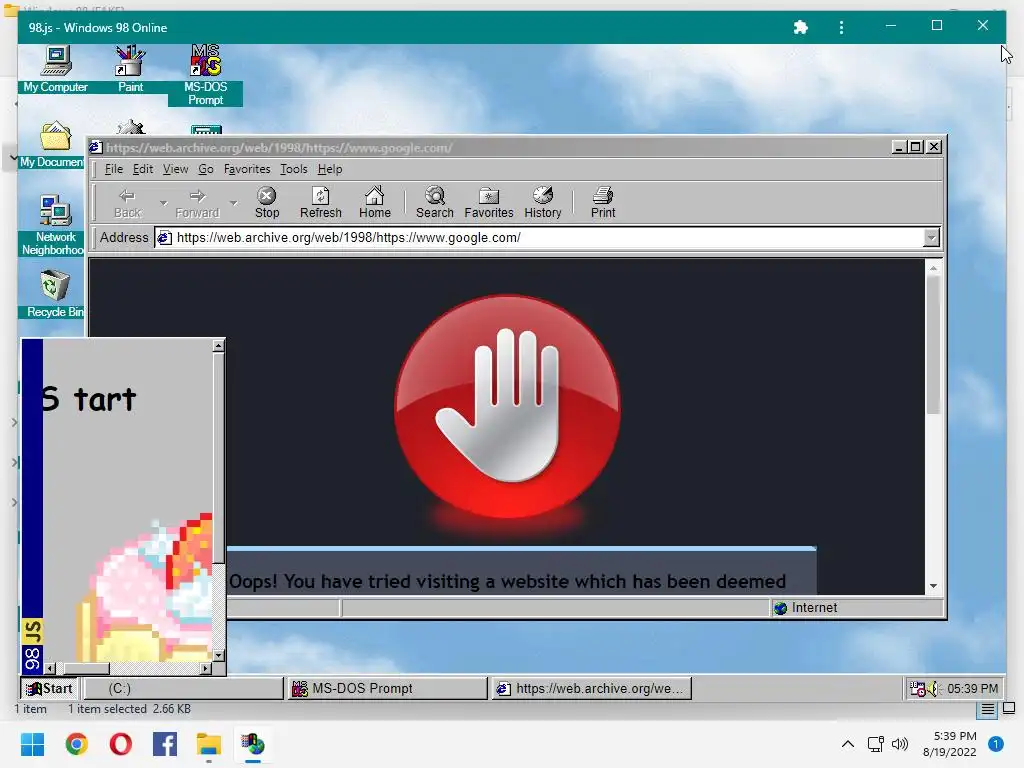Click the Windows 98 tray volume icon

click(x=934, y=688)
